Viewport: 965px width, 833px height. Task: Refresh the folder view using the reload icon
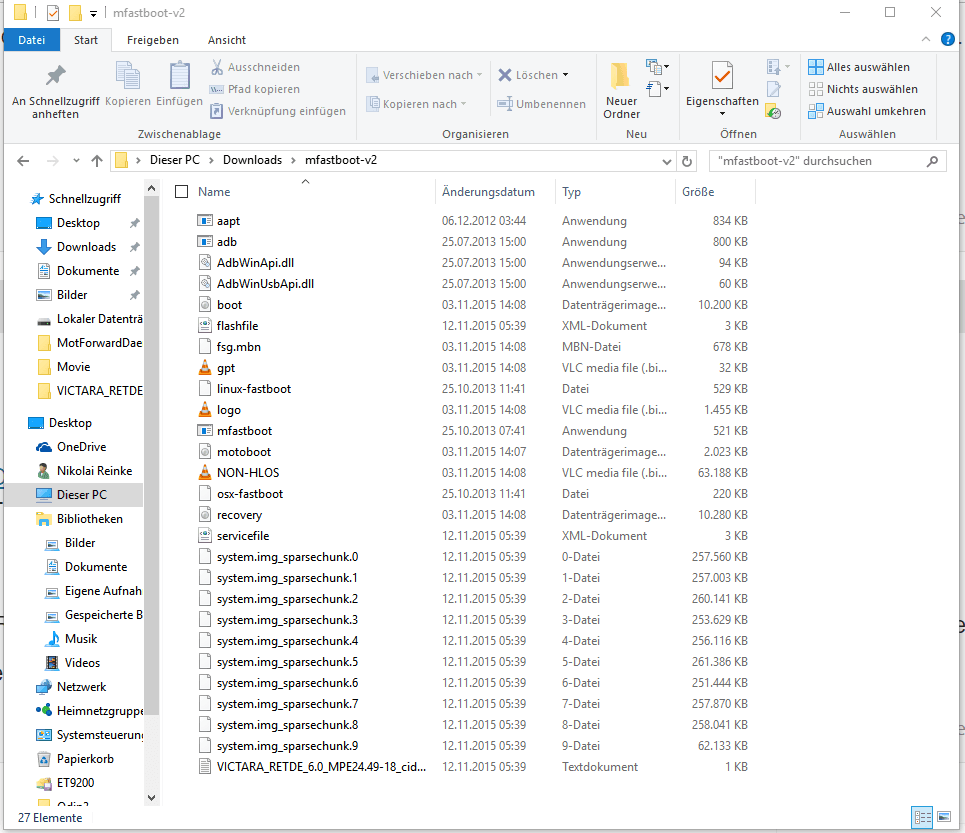687,161
